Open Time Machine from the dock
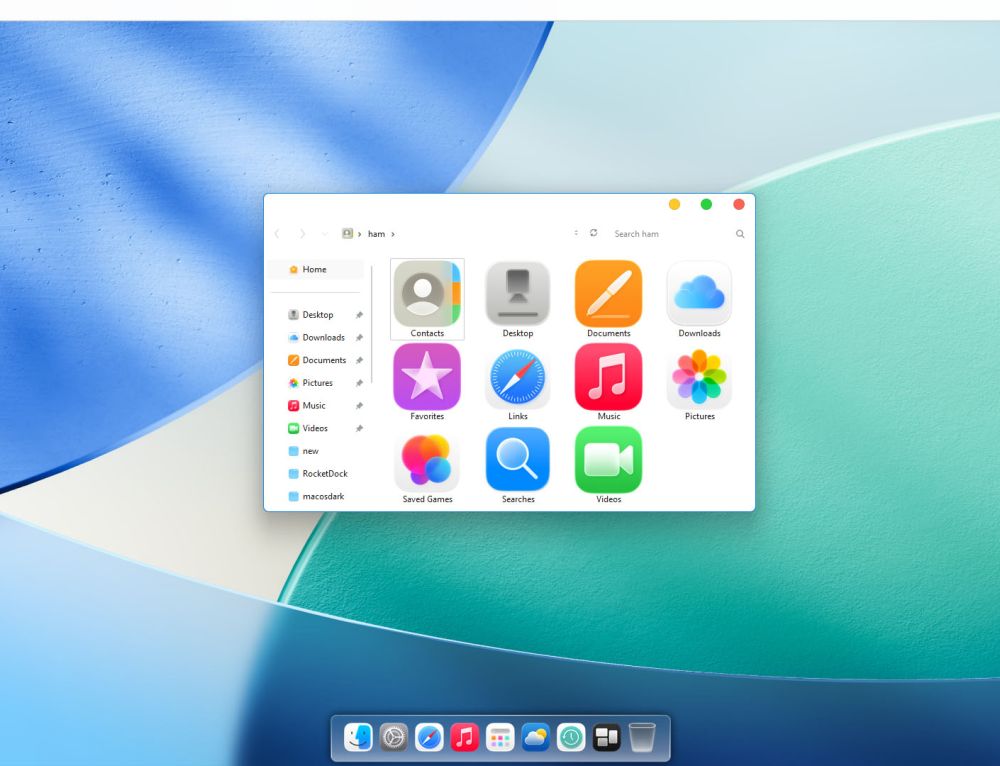 coord(570,738)
